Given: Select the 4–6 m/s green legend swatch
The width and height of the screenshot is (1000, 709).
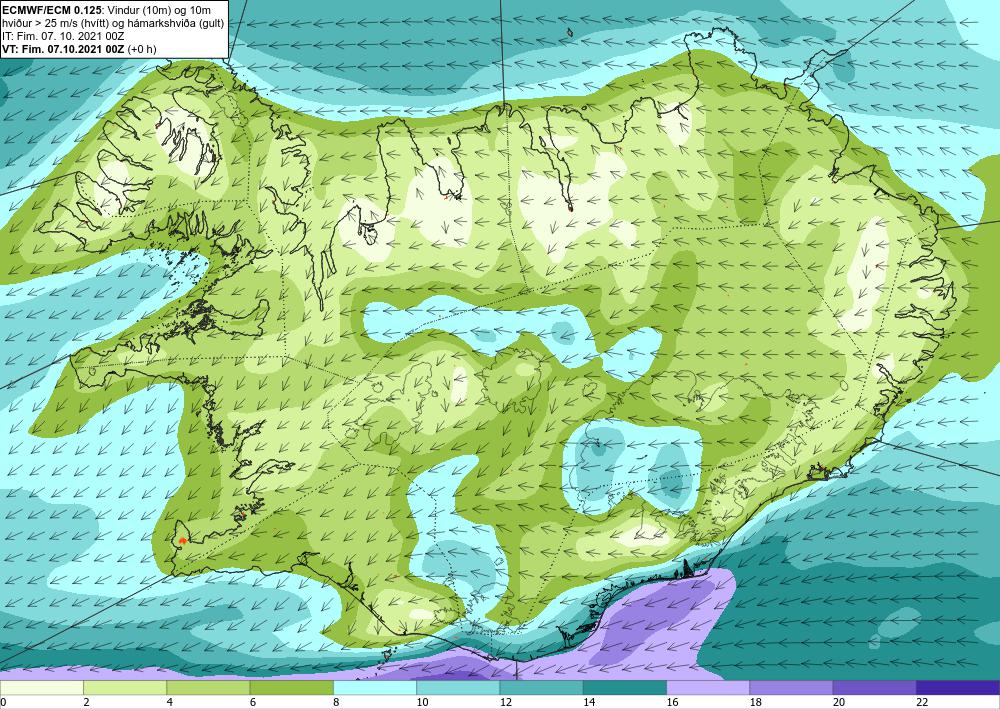Looking at the screenshot, I should click(x=208, y=688).
